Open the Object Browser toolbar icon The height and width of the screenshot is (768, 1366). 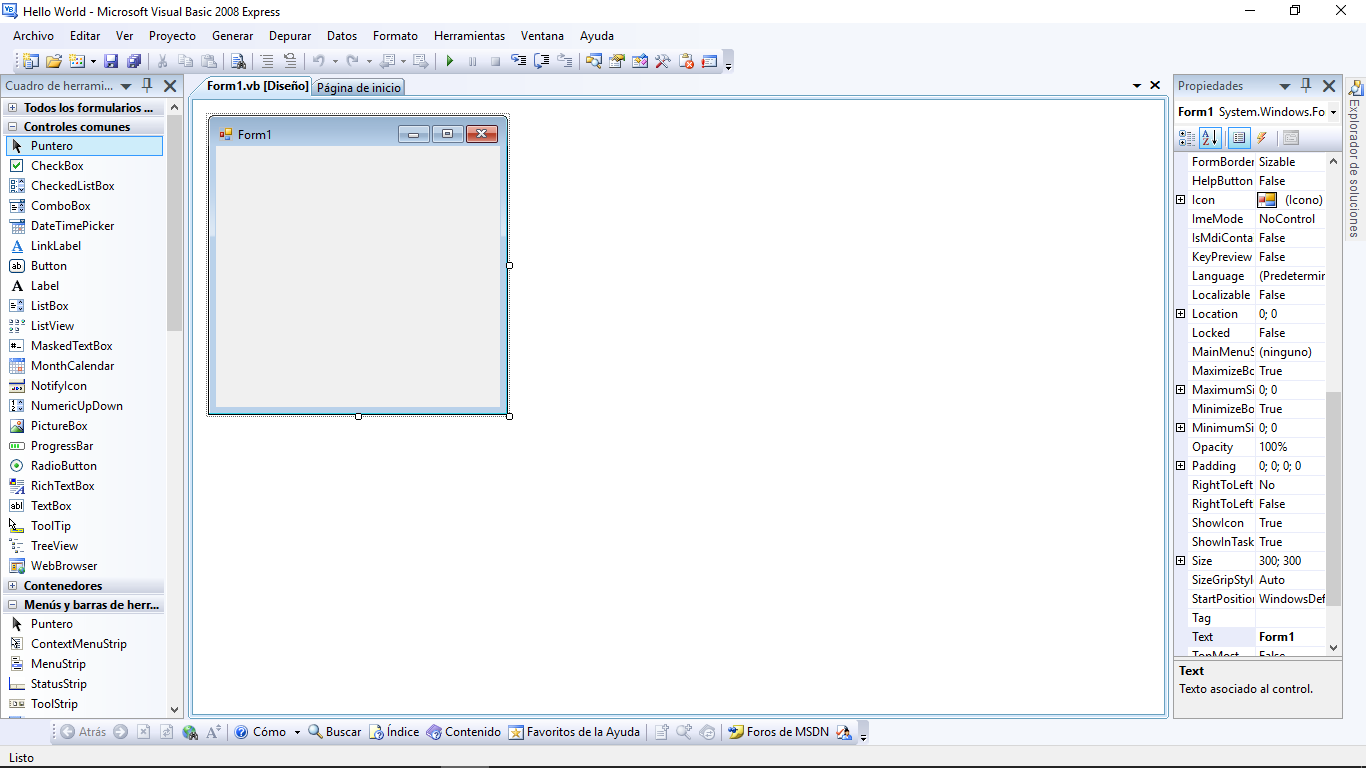point(640,61)
